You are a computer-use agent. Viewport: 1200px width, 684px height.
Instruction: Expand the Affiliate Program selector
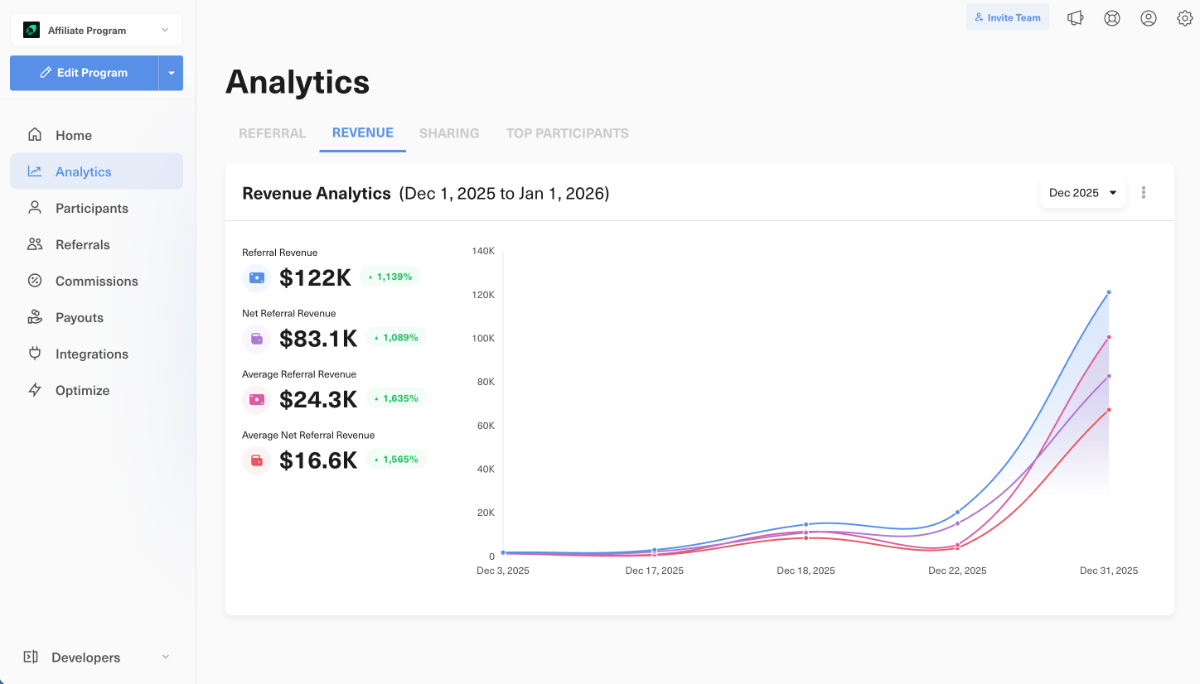coord(96,30)
